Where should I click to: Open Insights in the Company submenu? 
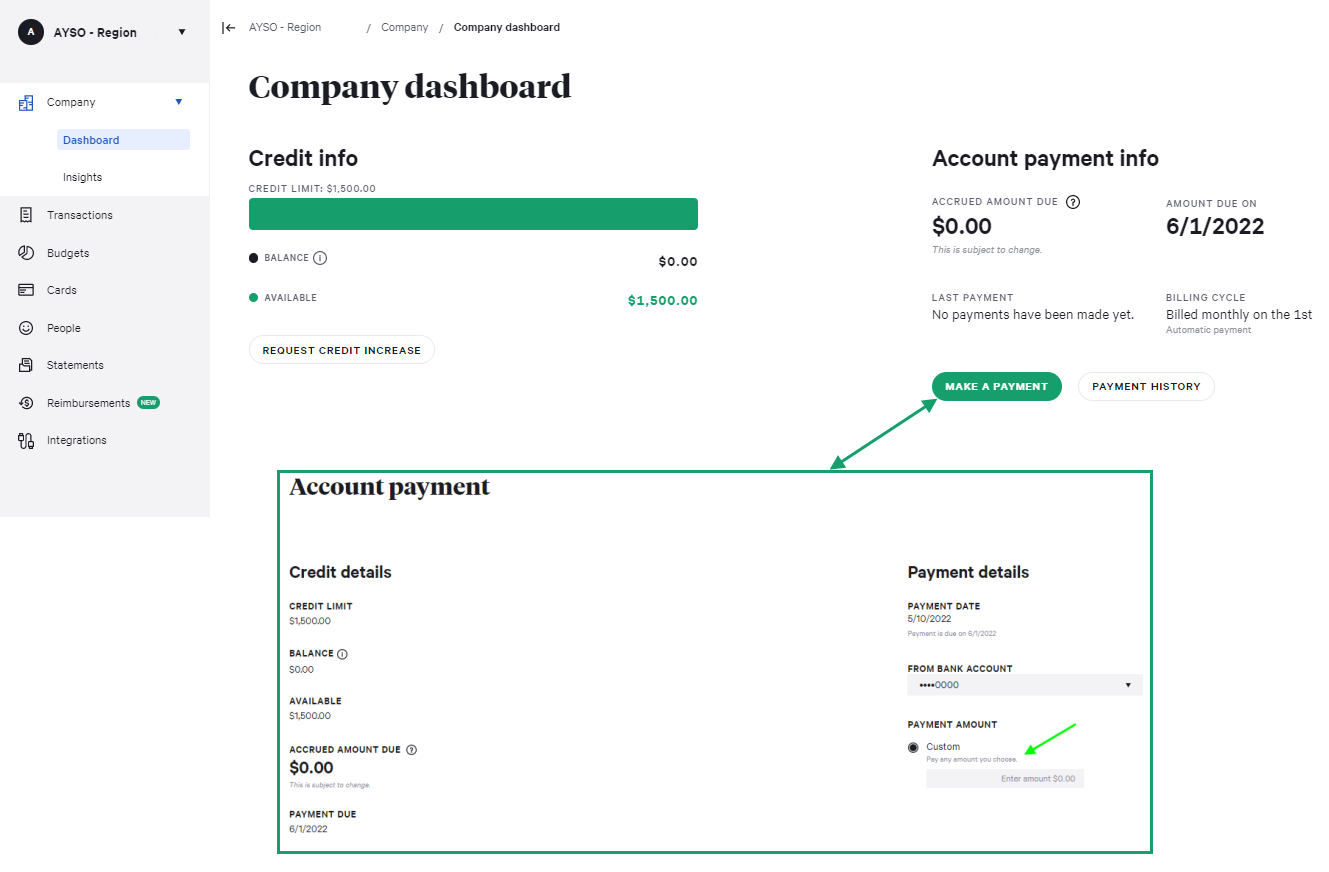pos(83,177)
